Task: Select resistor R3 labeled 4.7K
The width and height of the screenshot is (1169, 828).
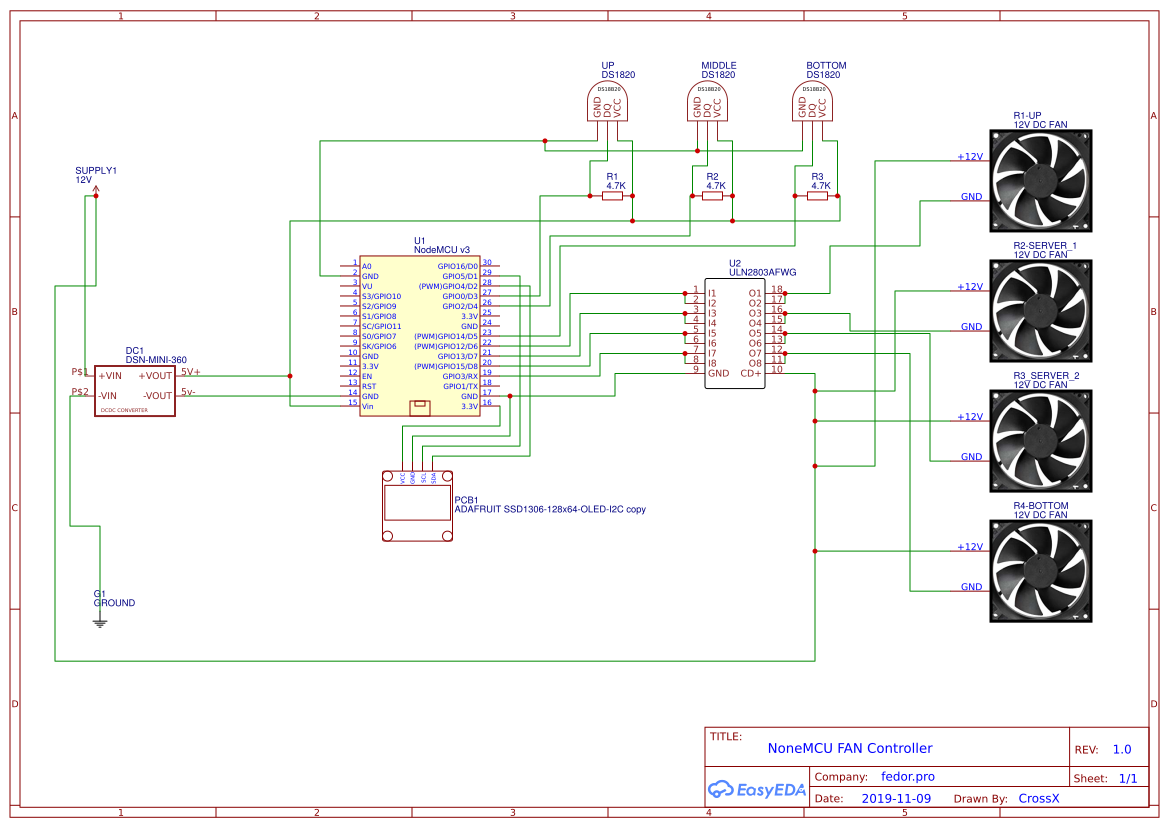Action: pos(818,196)
